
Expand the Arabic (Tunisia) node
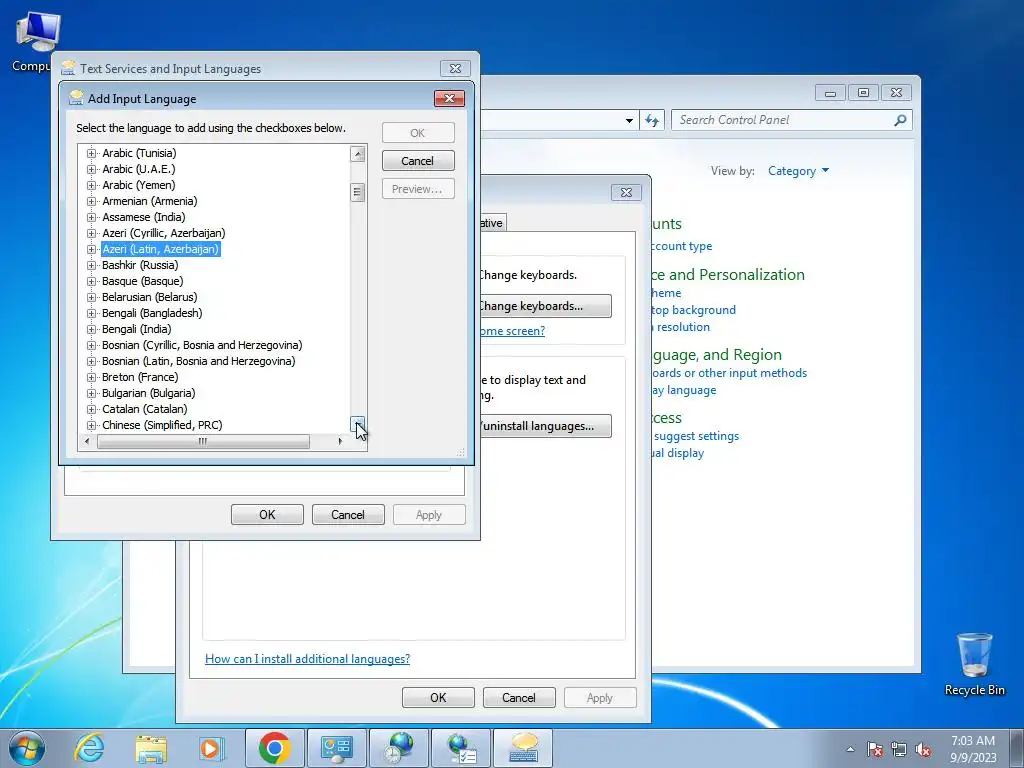pyautogui.click(x=91, y=153)
